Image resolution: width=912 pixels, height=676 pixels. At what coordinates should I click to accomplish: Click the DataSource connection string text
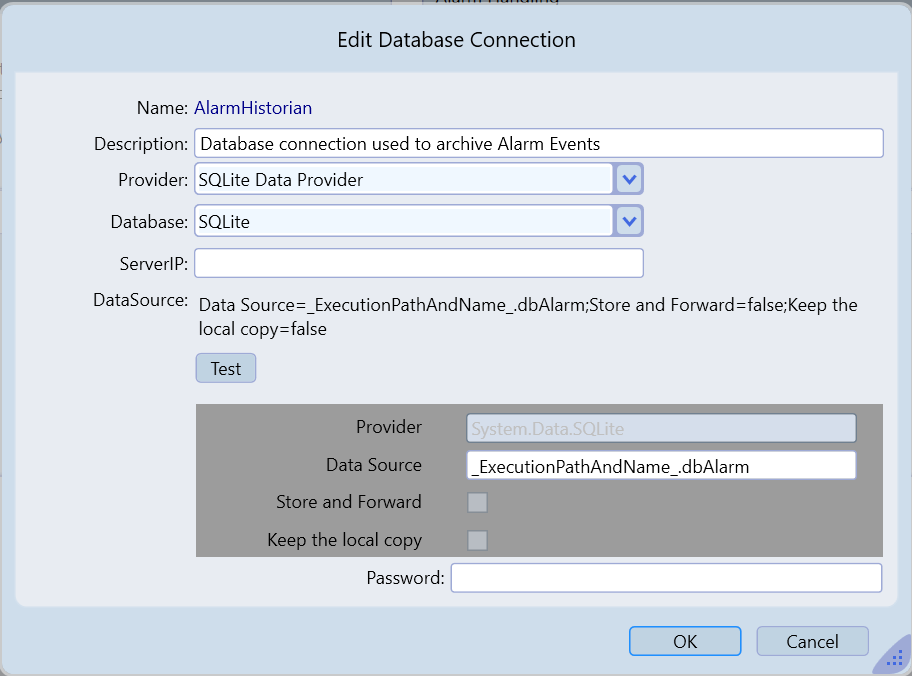527,316
